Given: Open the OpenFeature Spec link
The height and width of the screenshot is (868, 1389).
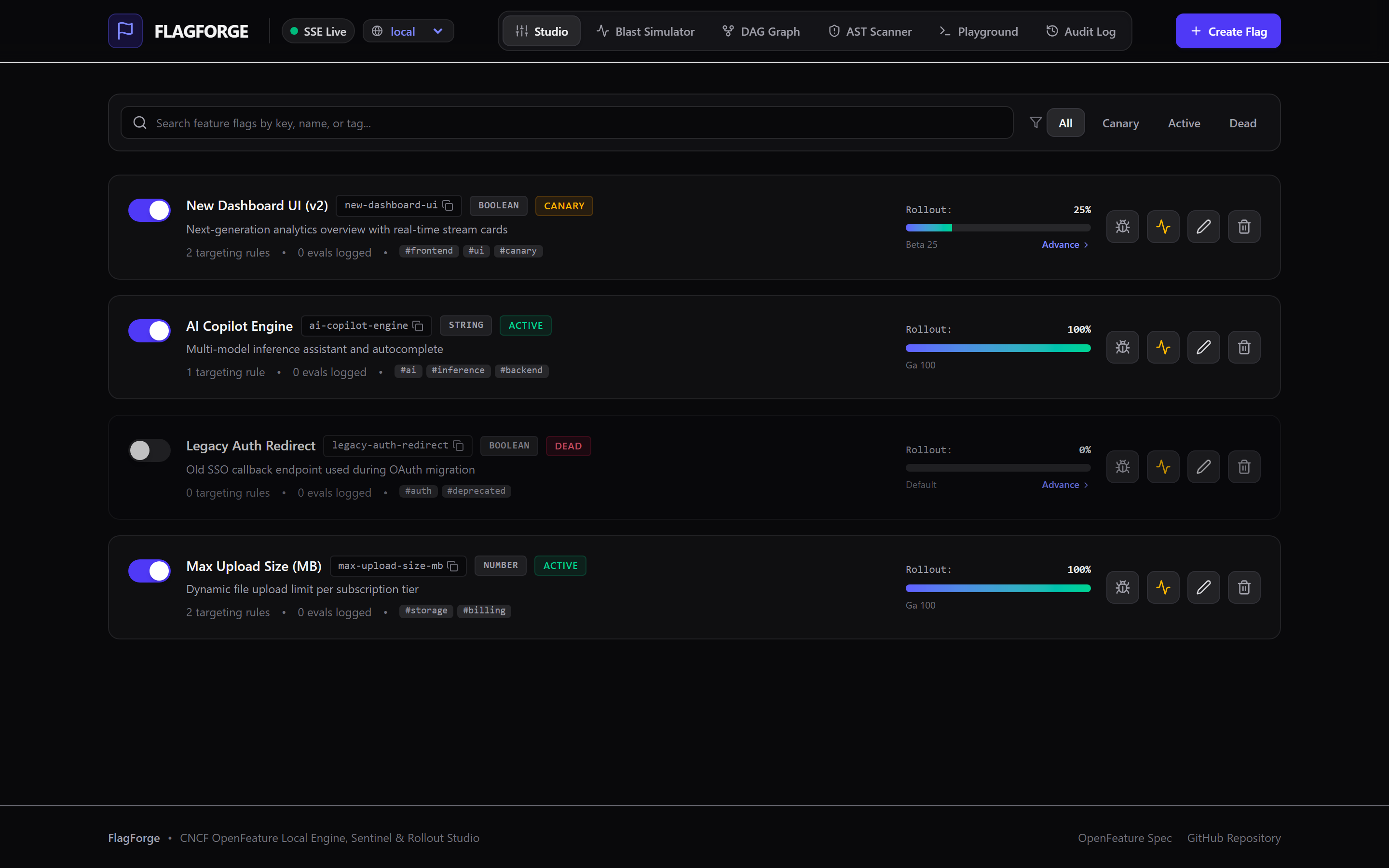Looking at the screenshot, I should pos(1124,838).
